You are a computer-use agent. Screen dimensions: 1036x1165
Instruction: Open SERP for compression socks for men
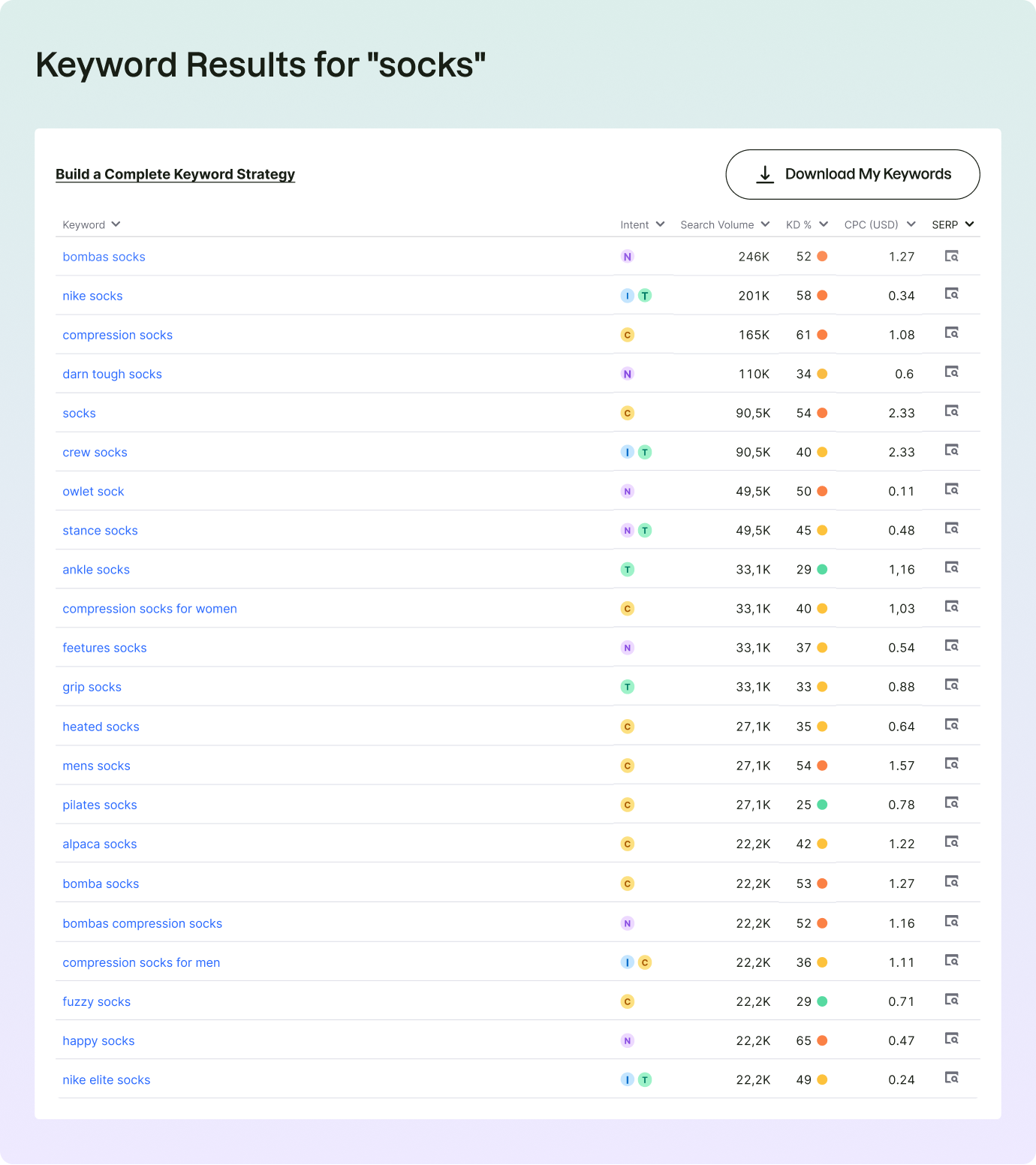click(x=951, y=960)
